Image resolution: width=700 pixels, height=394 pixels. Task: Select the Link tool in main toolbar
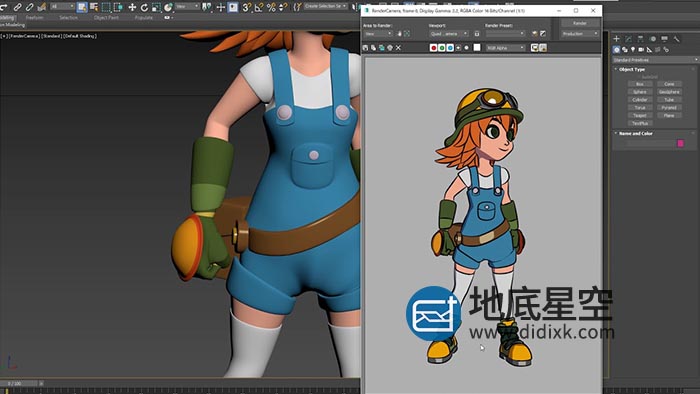pos(18,7)
